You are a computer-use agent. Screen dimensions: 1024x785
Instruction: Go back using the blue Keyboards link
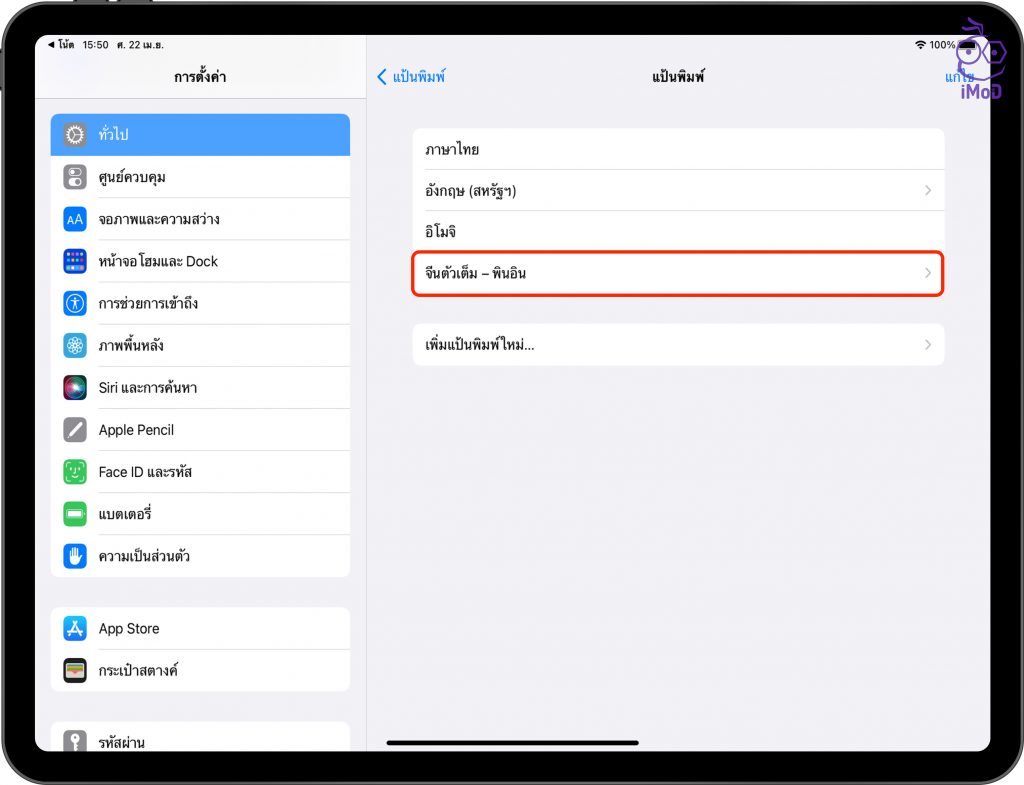pyautogui.click(x=411, y=76)
